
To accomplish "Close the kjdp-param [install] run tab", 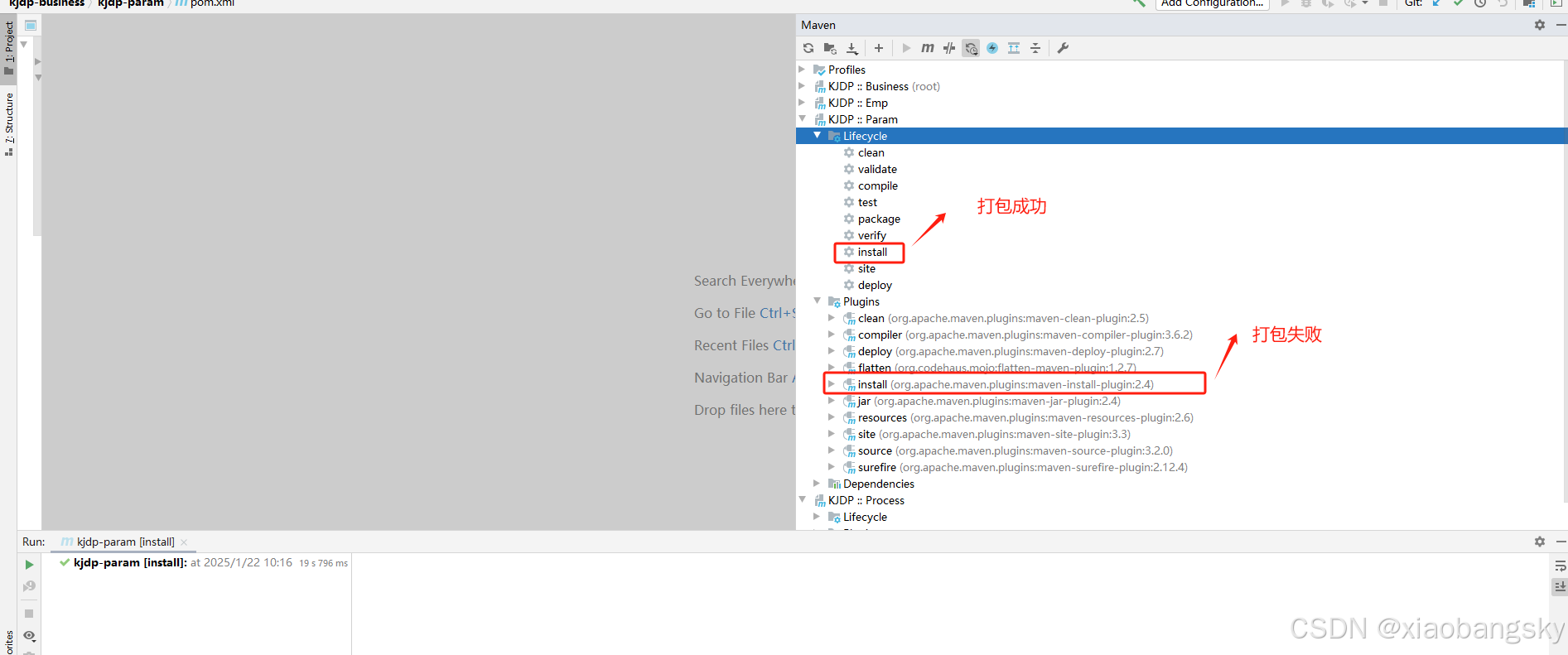I will [184, 542].
